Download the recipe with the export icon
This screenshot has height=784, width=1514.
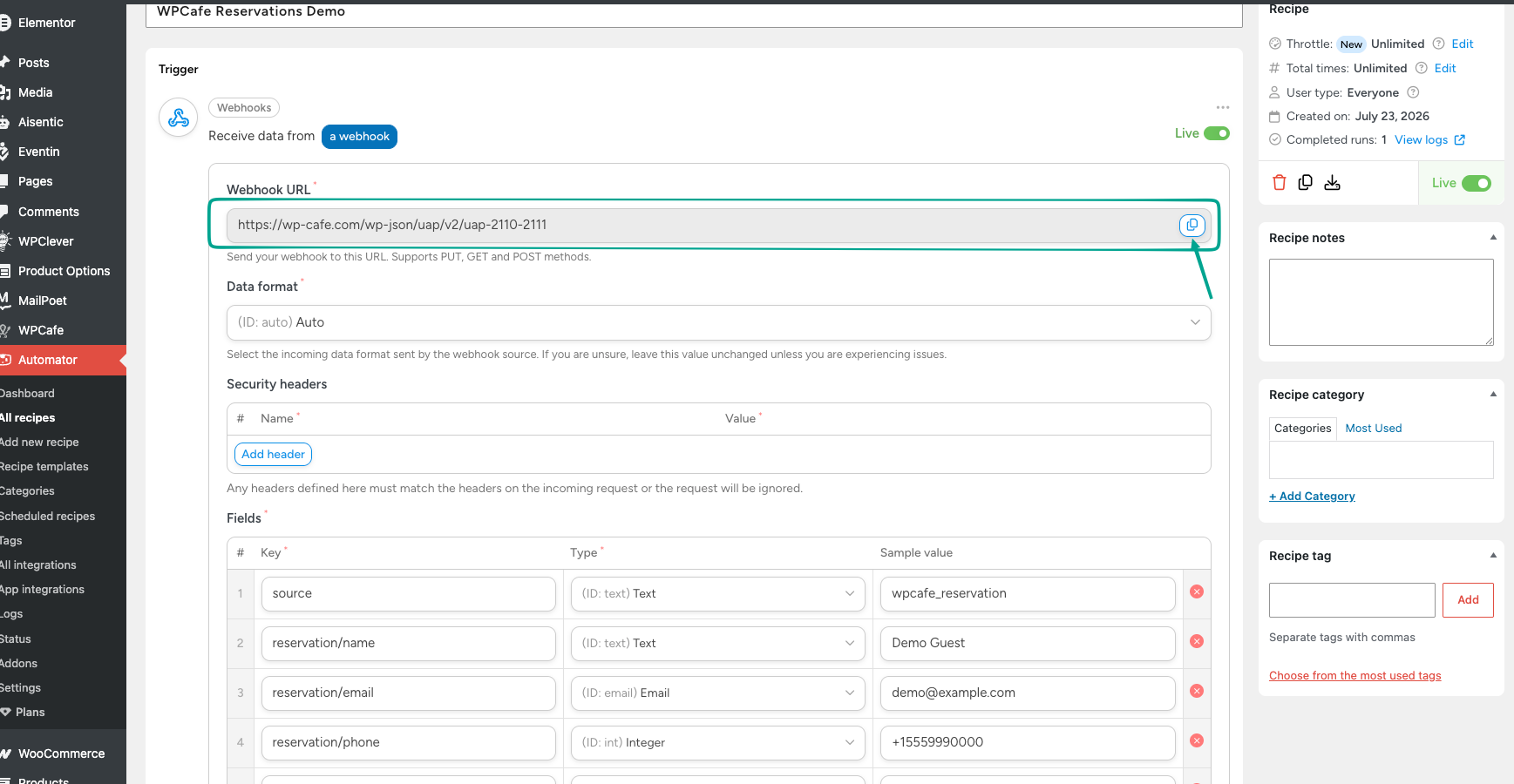[1332, 183]
